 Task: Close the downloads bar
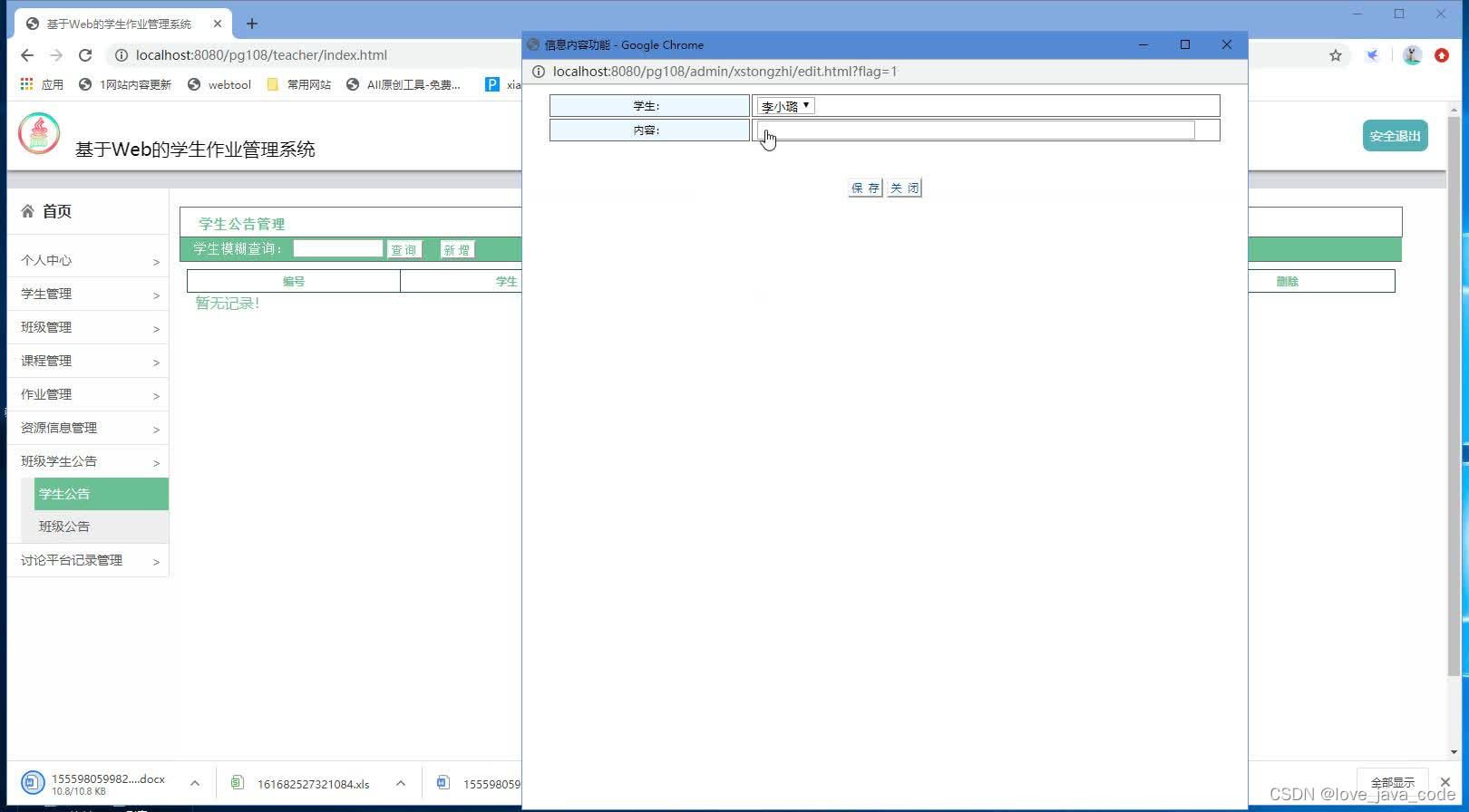[x=1445, y=782]
